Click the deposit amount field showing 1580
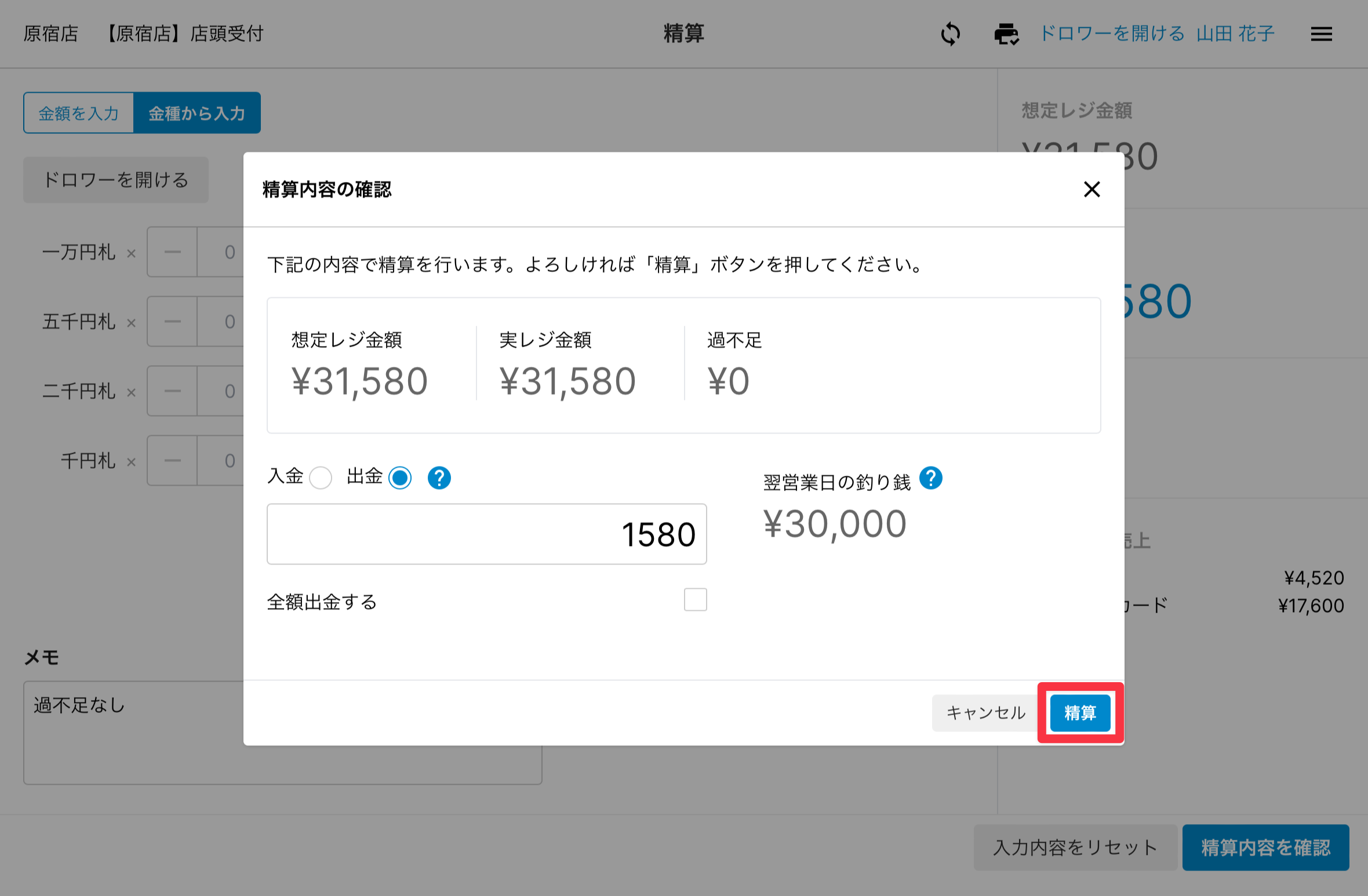The image size is (1368, 896). [486, 534]
